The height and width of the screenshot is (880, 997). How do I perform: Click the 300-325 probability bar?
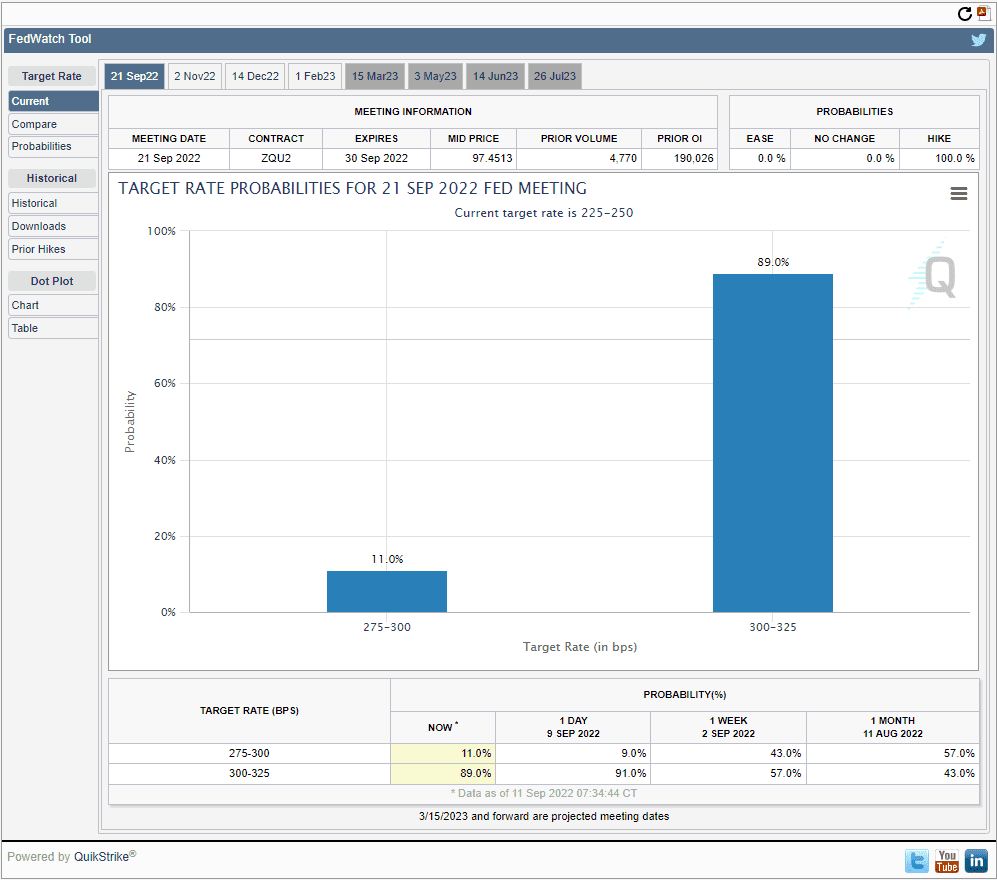click(x=772, y=442)
